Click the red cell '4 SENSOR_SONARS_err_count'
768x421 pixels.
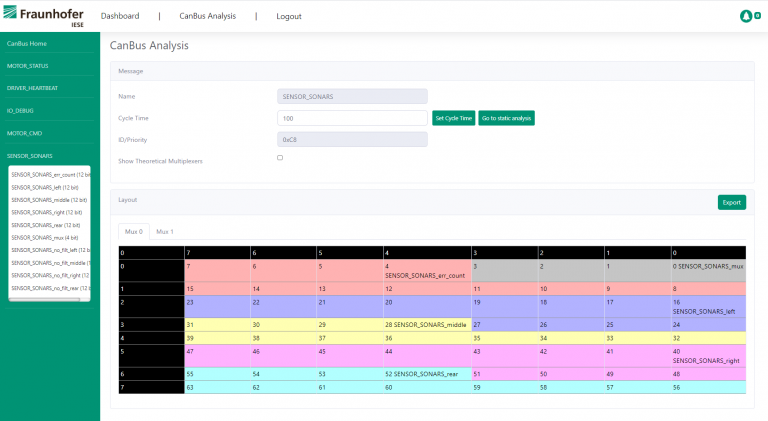click(427, 270)
